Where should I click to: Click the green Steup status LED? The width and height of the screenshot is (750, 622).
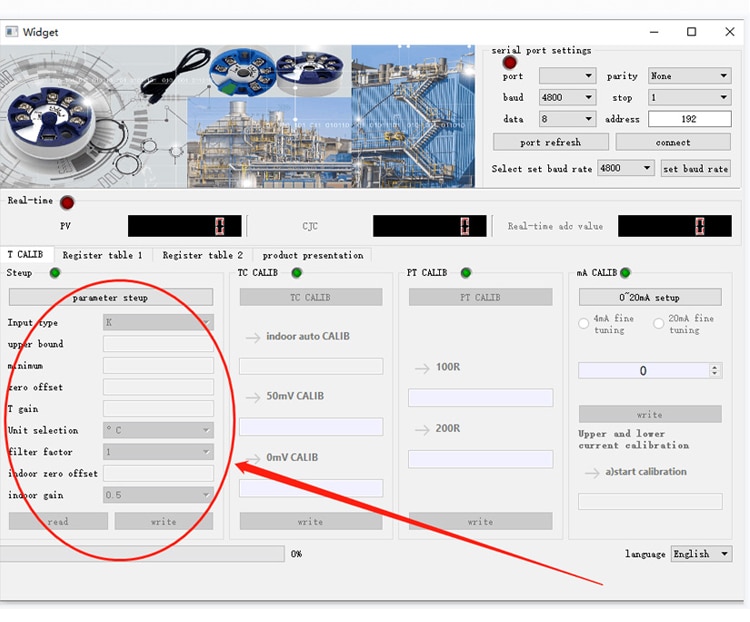coord(55,273)
